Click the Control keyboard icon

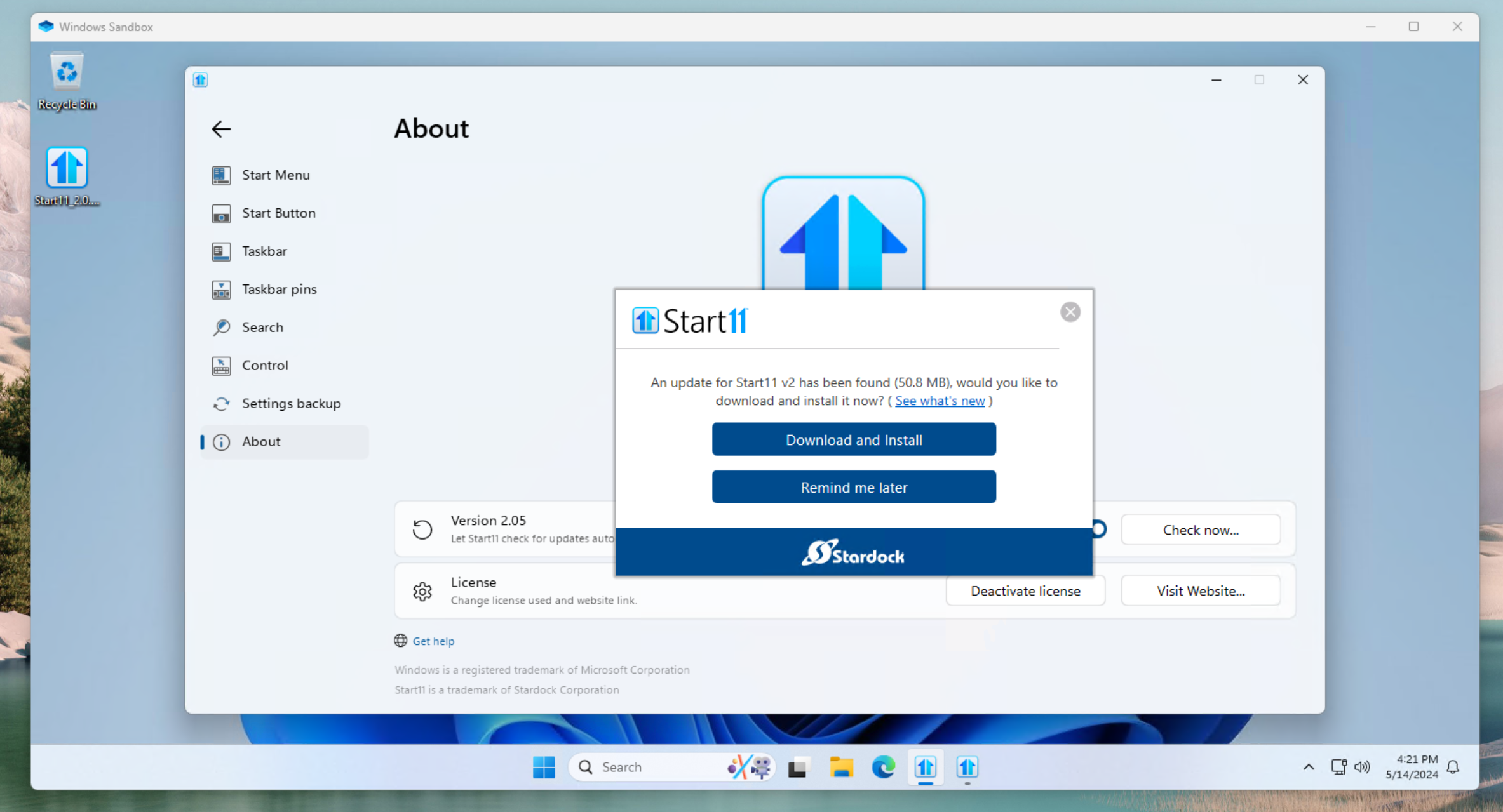pos(221,366)
